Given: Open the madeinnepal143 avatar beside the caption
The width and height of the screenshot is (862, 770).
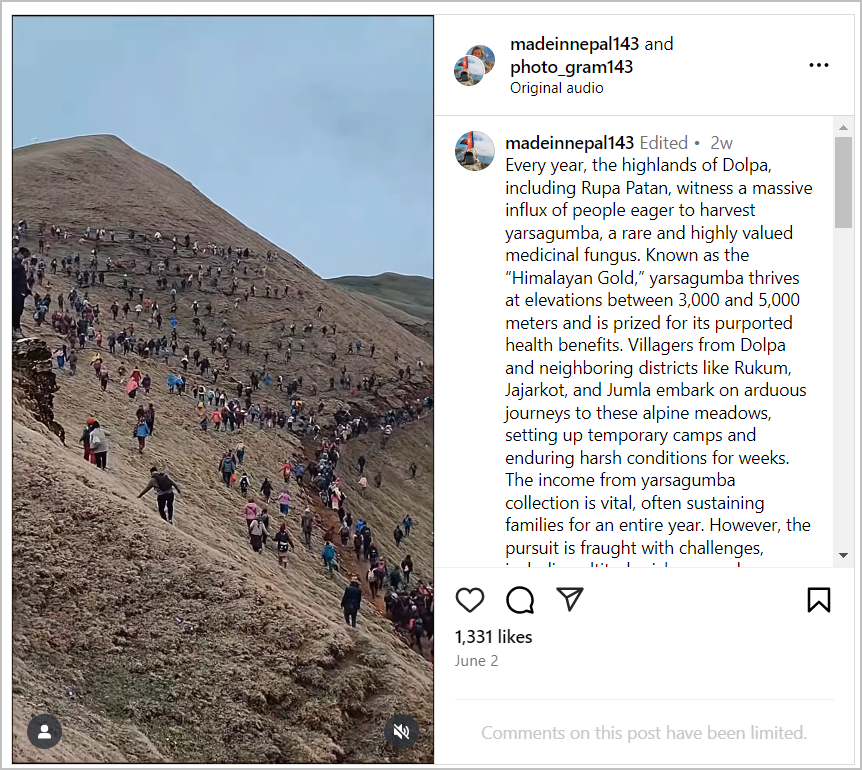Looking at the screenshot, I should 474,151.
